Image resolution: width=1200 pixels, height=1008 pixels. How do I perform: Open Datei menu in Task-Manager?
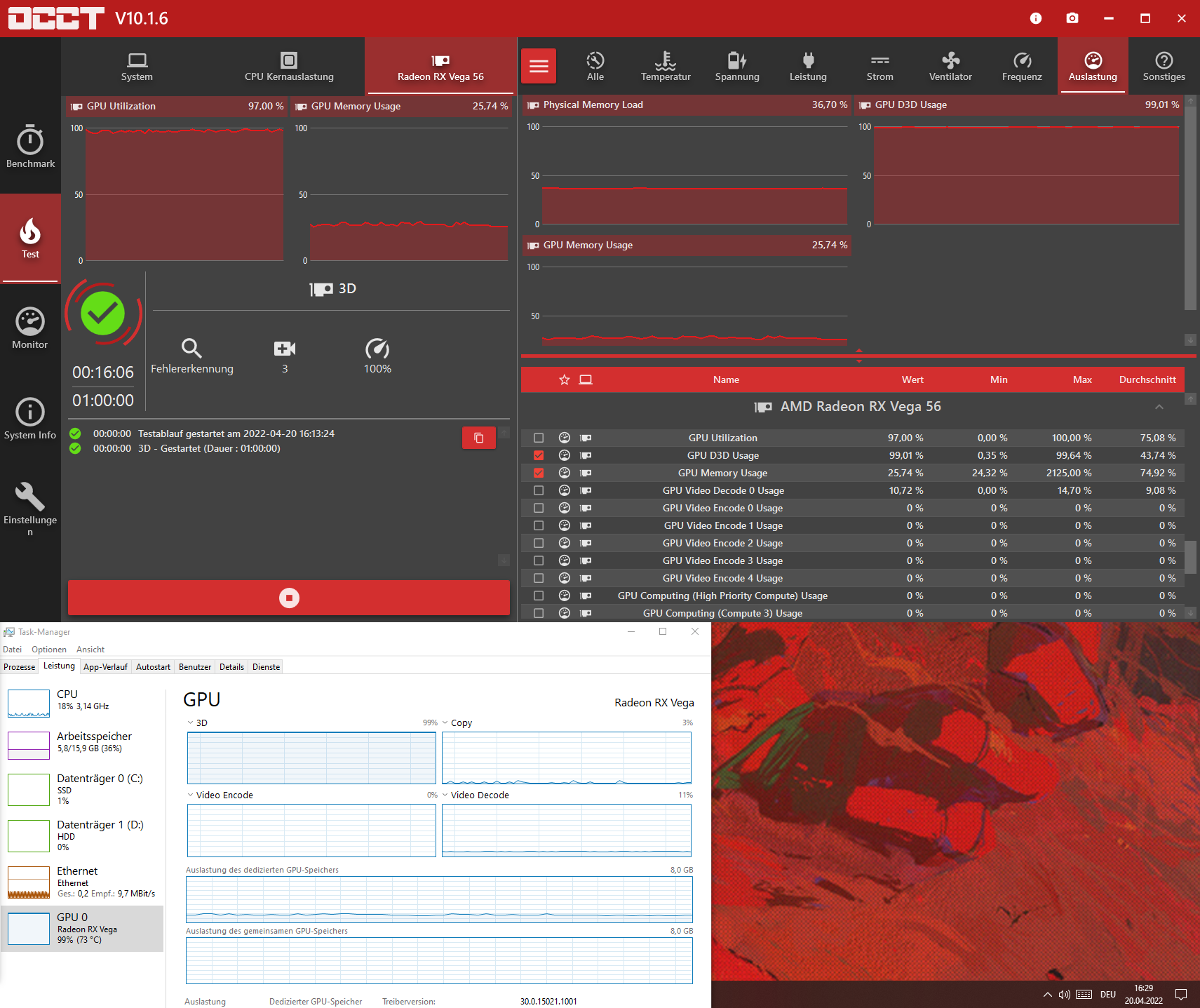click(x=13, y=650)
